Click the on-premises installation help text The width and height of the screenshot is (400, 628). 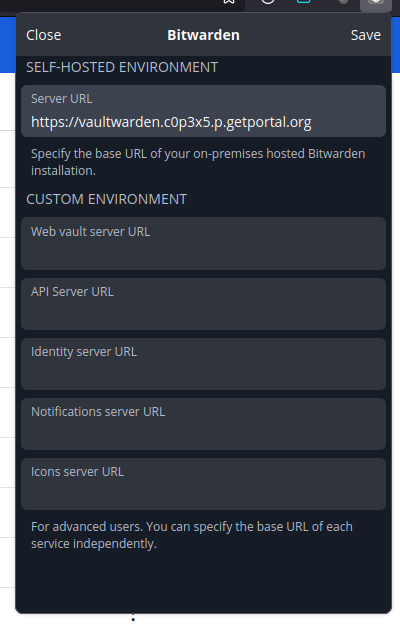[x=198, y=162]
